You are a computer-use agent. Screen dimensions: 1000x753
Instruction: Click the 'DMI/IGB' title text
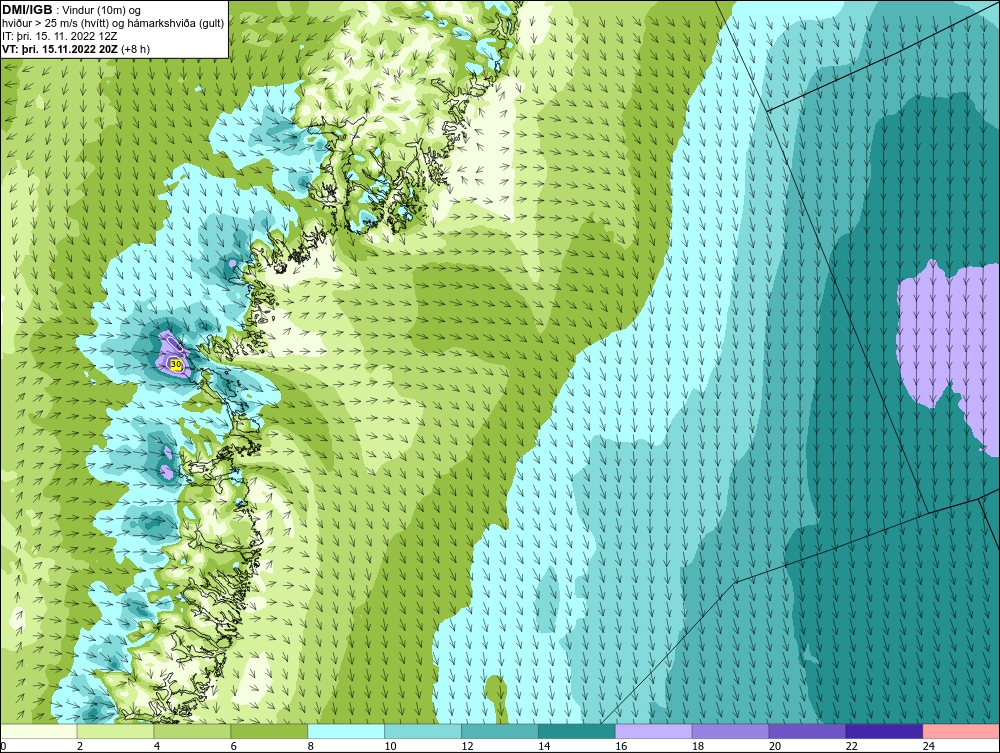27,10
